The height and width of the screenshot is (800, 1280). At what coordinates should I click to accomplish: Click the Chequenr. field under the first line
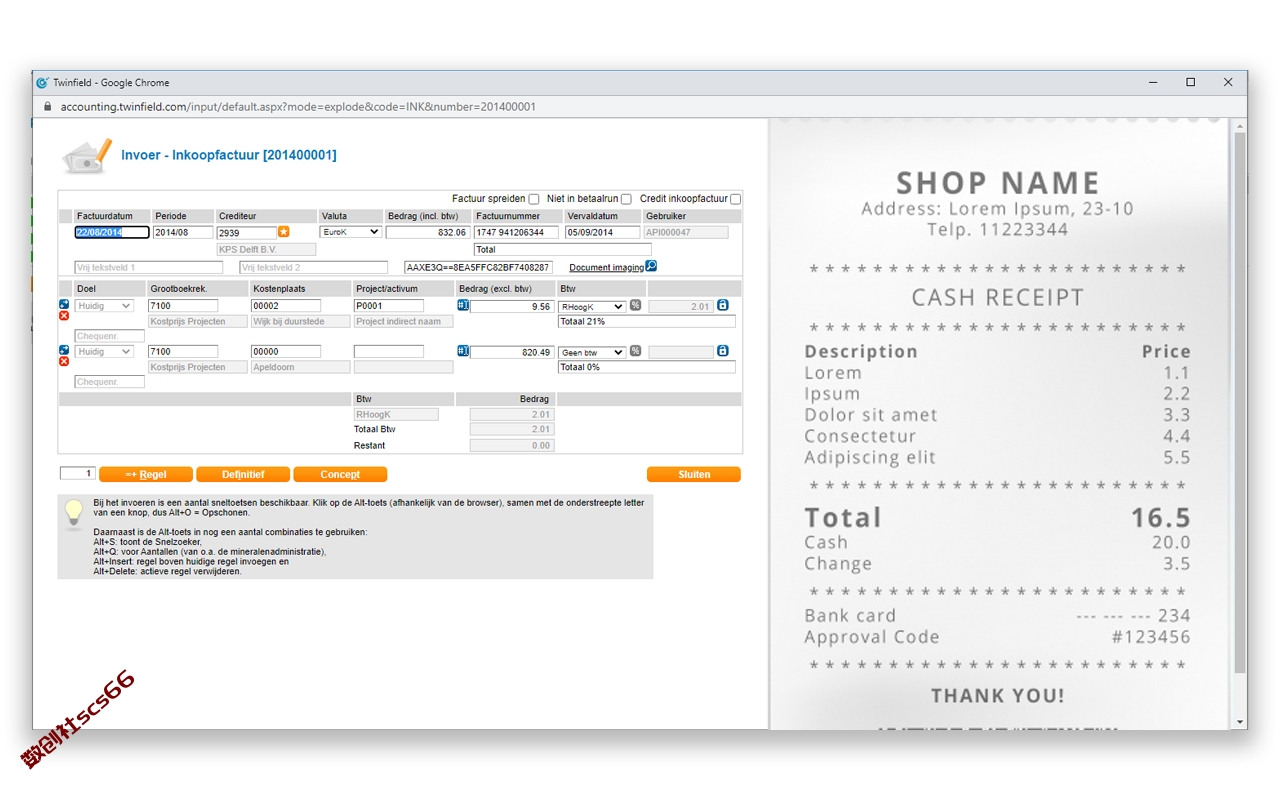point(110,336)
